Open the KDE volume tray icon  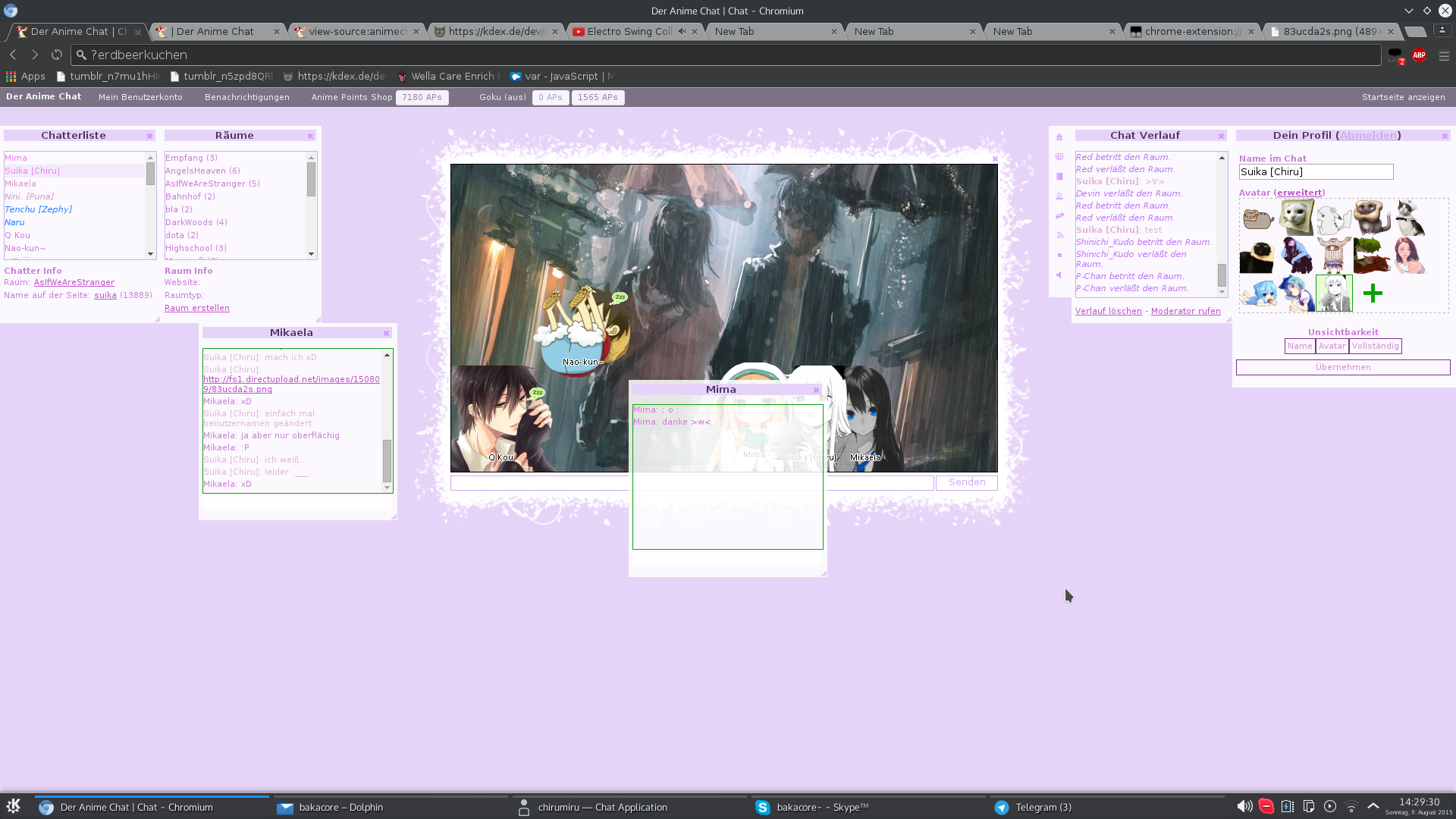[1244, 807]
